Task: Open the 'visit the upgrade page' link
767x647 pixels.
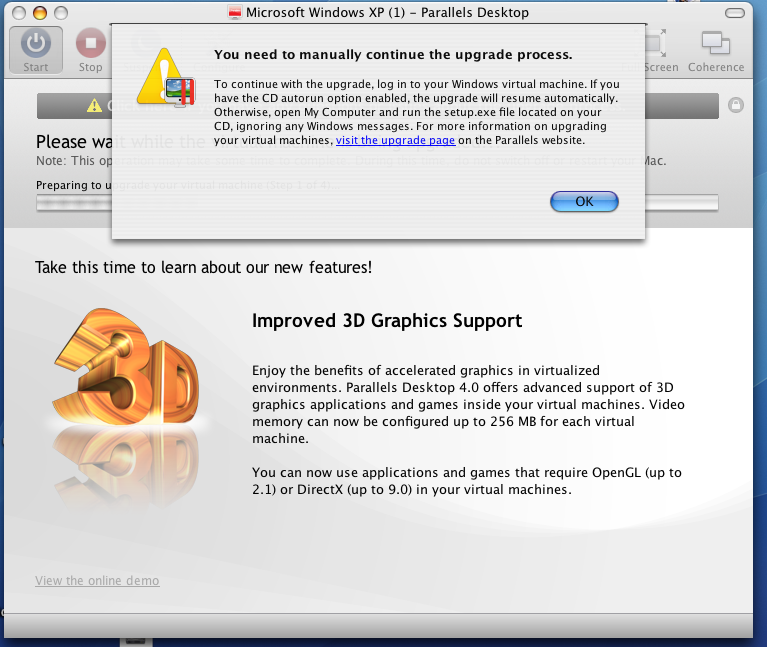Action: pos(395,140)
